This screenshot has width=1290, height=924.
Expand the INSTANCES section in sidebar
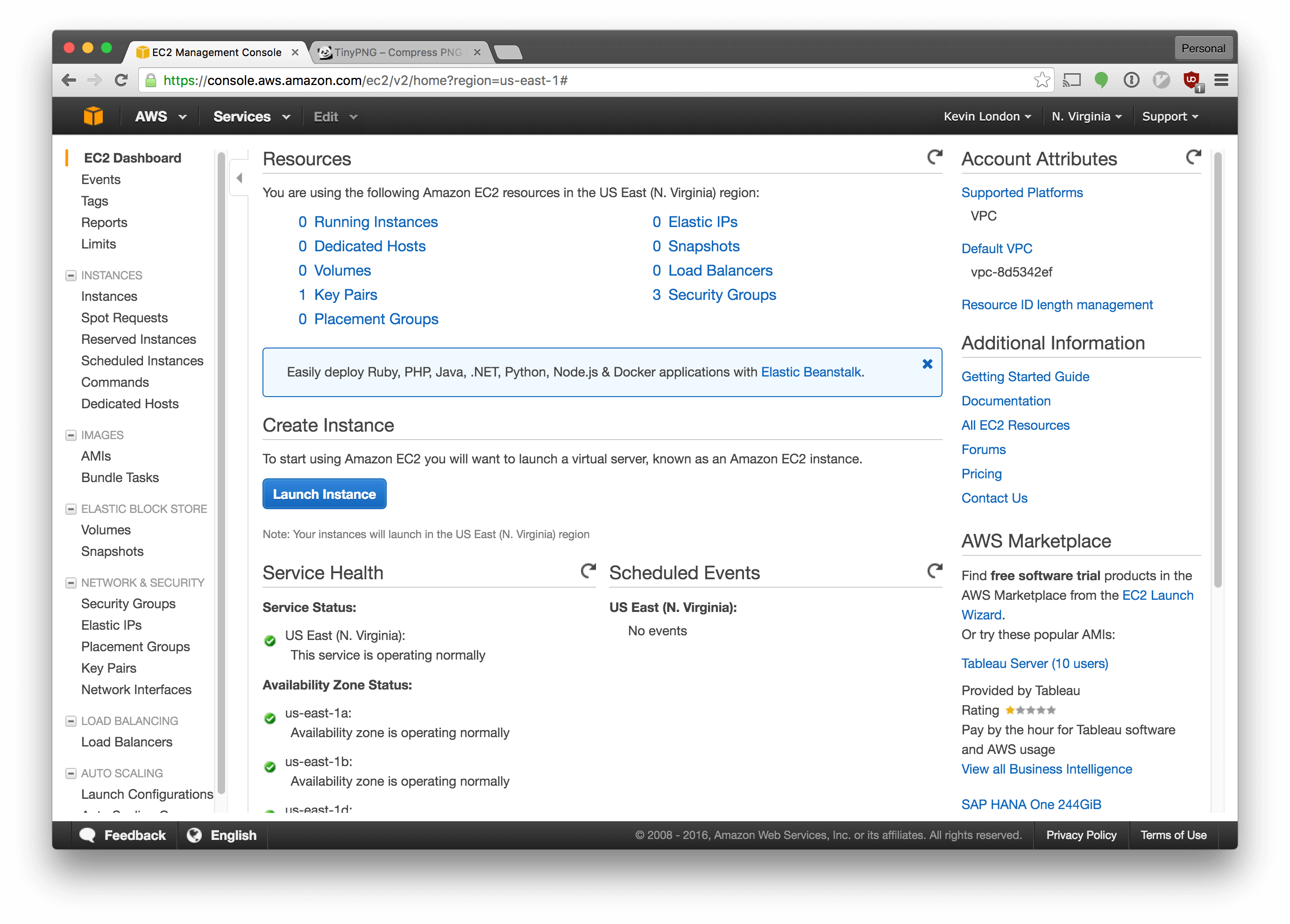coord(69,275)
